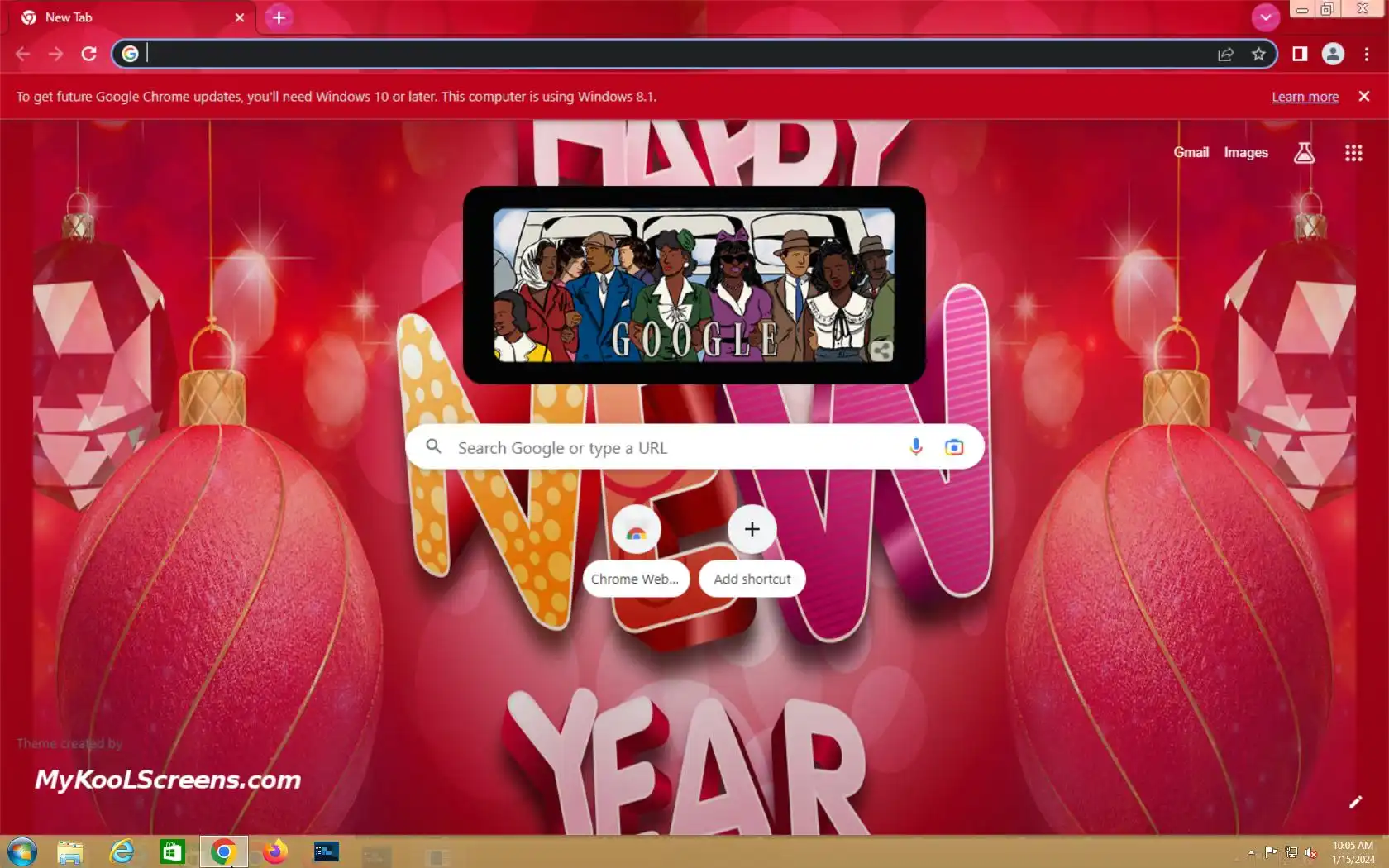This screenshot has width=1389, height=868.
Task: Launch Internet Explorer from the taskbar
Action: [x=122, y=851]
